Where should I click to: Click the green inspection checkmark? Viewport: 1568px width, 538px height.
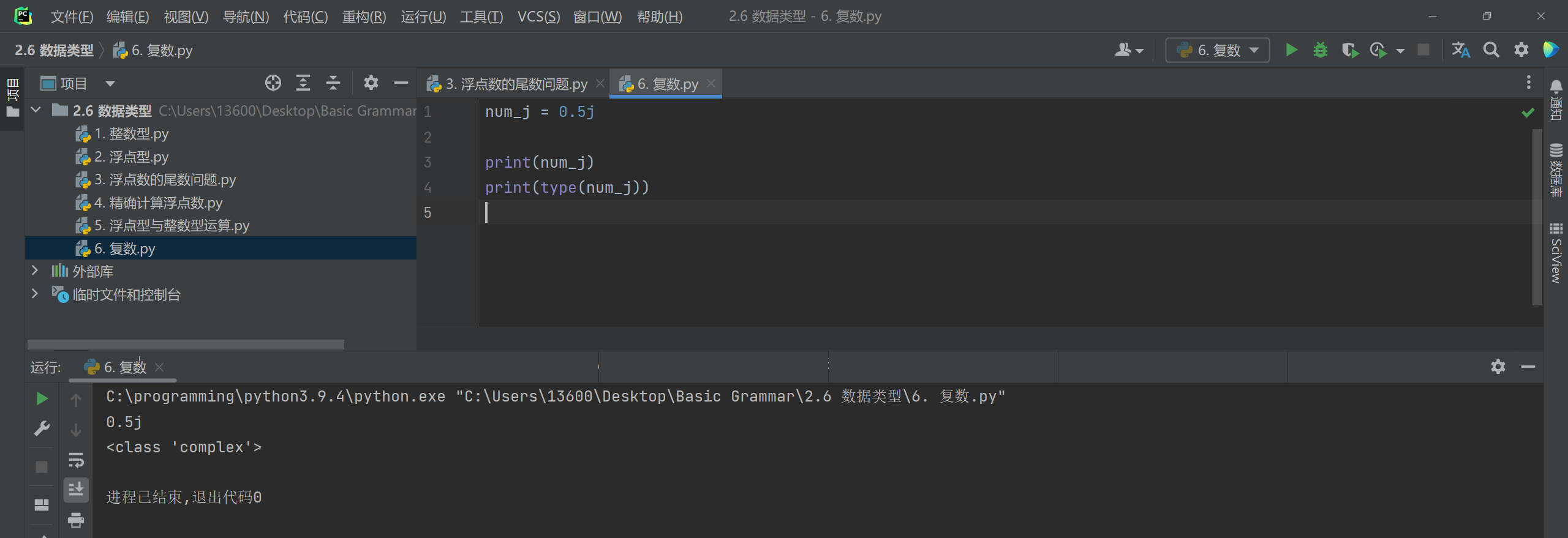pyautogui.click(x=1528, y=113)
